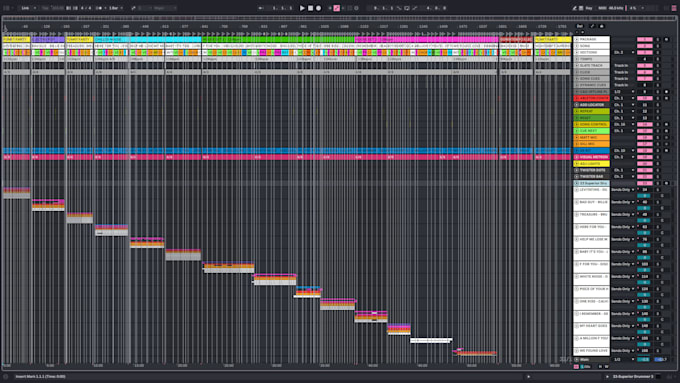Click the Insert Mark 1.1.1 status text

coord(40,376)
